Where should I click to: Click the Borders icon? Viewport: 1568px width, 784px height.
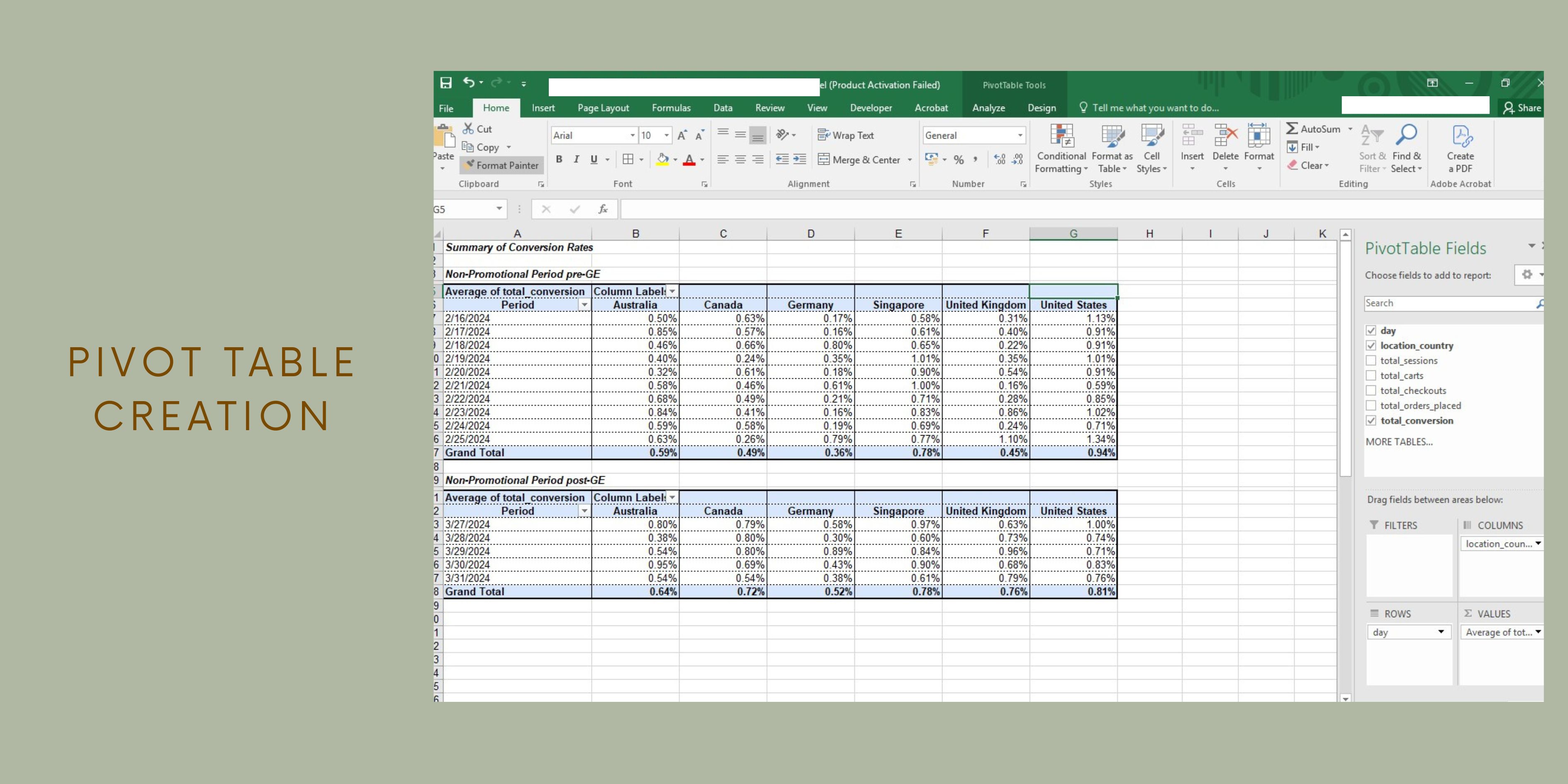[628, 159]
